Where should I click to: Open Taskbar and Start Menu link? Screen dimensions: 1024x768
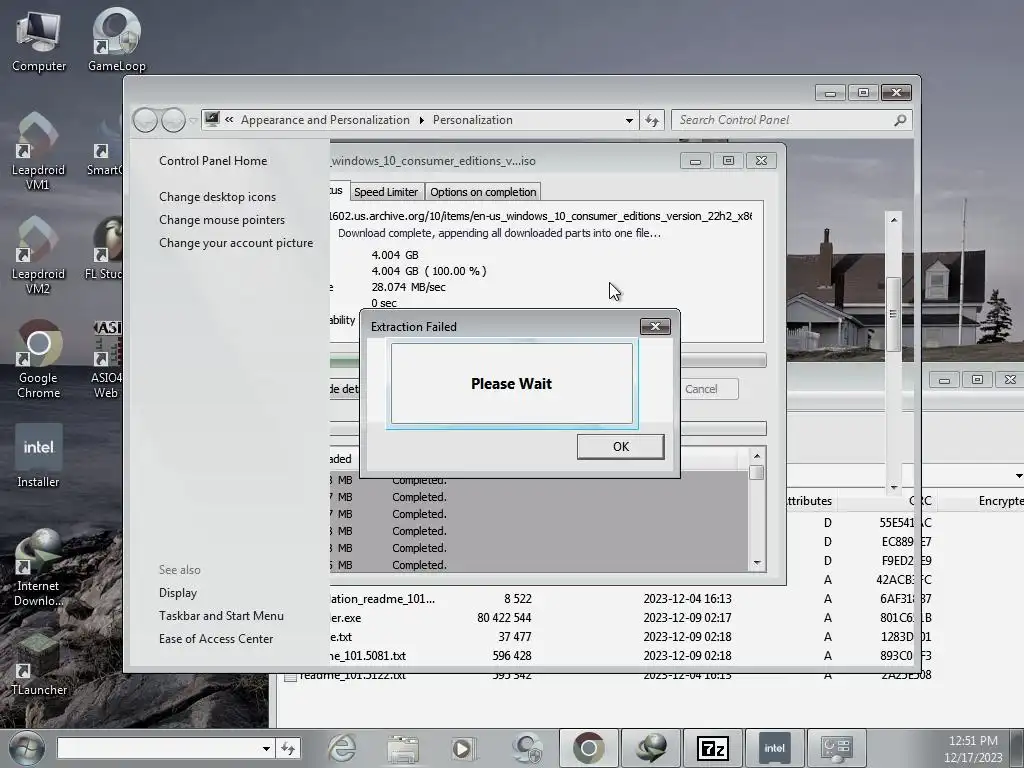(x=221, y=616)
